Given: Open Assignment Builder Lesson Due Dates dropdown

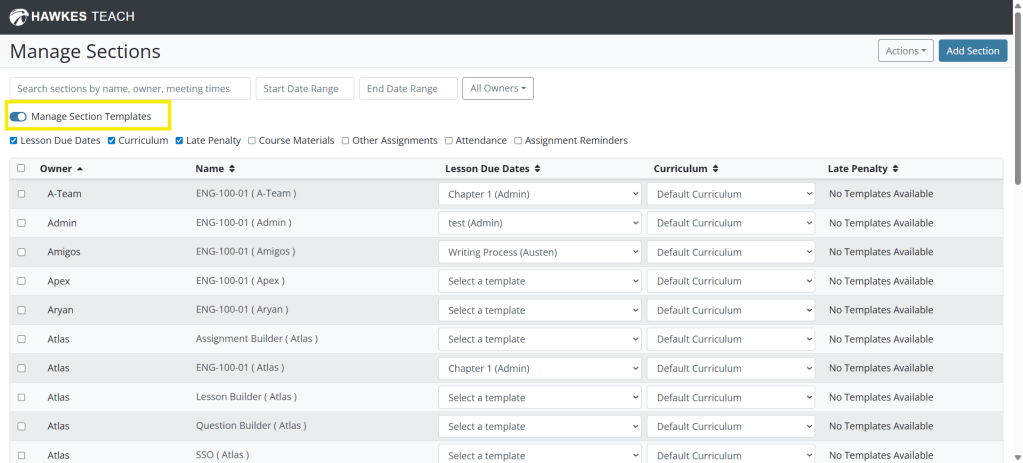Looking at the screenshot, I should click(540, 339).
